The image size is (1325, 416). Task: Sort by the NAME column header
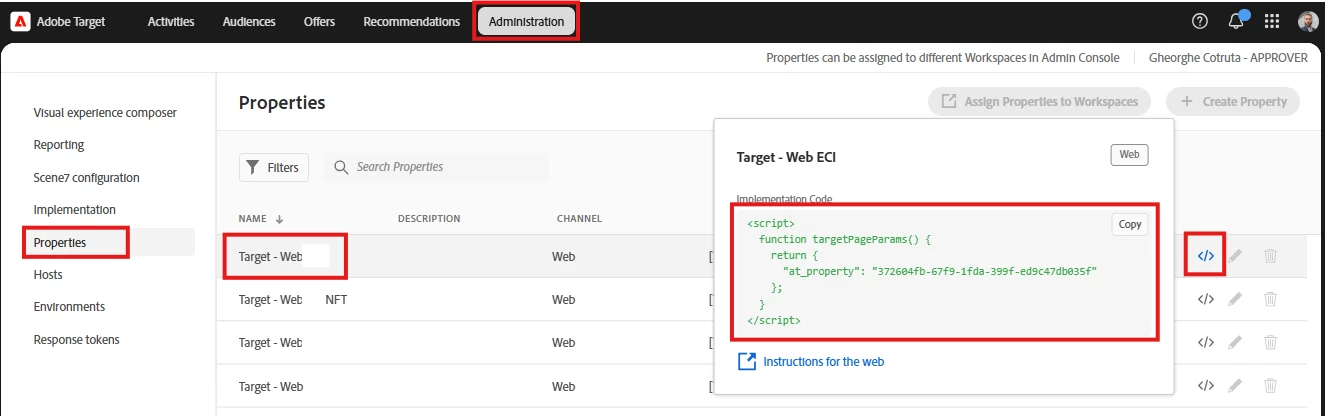tap(260, 219)
